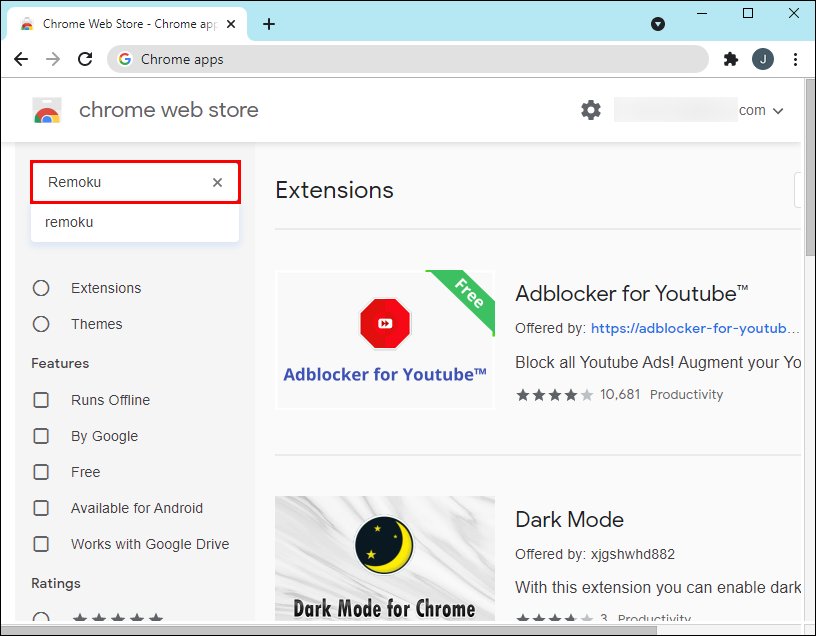The image size is (816, 636).
Task: Click the round dropdown arrow icon in the title bar
Action: pos(658,24)
